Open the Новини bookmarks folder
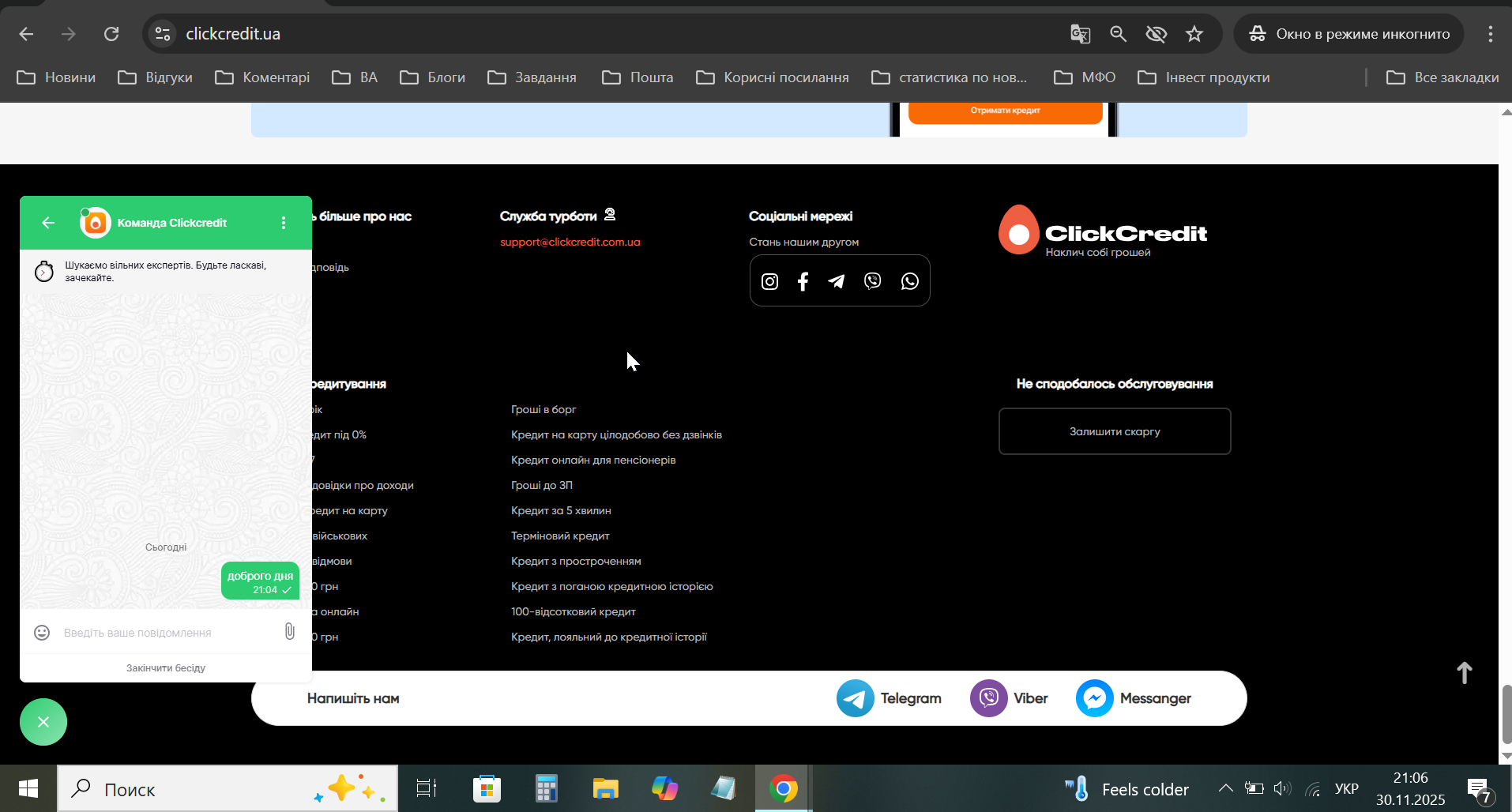The image size is (1512, 812). click(56, 77)
